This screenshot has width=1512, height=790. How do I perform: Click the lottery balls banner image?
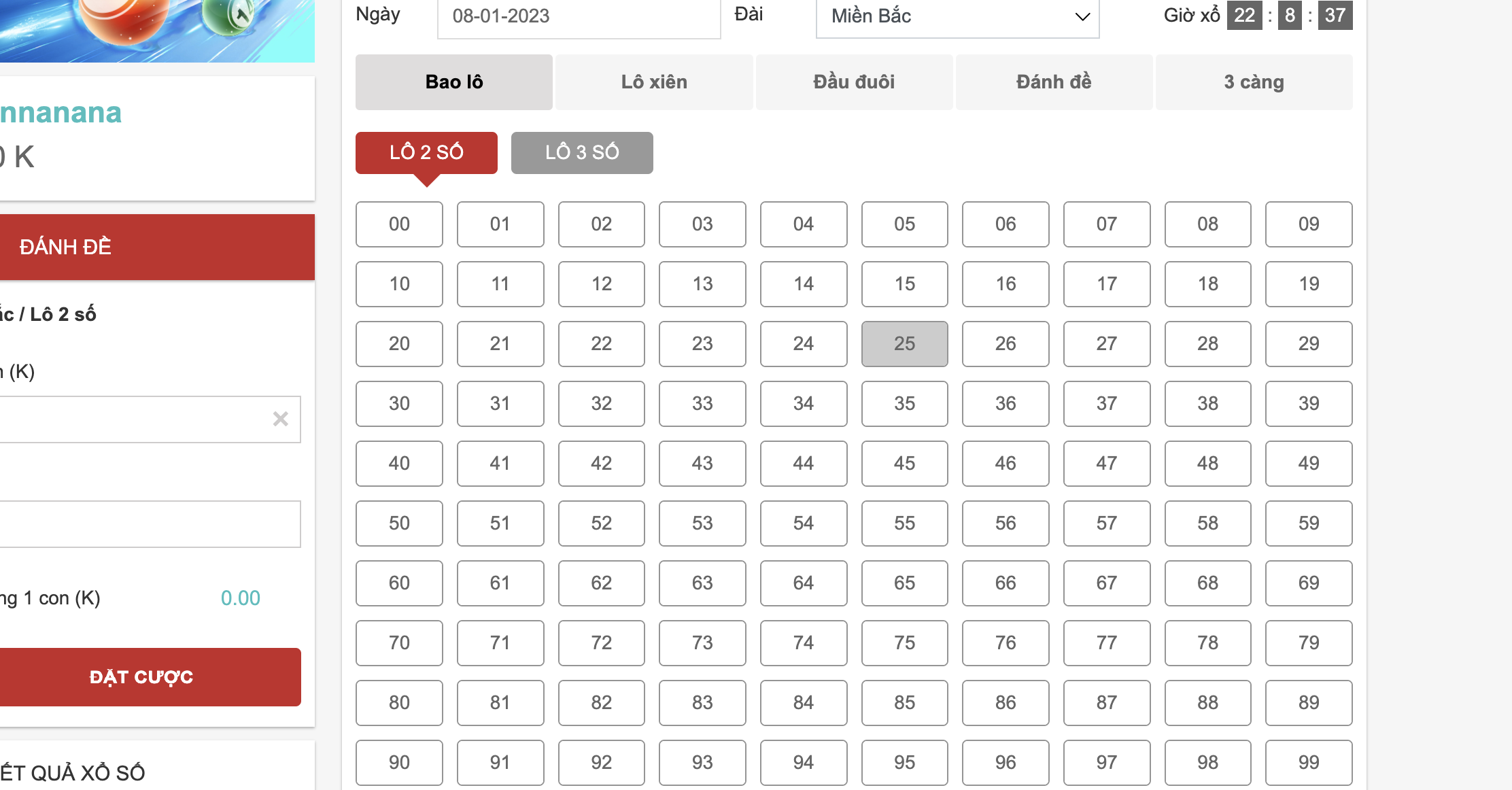[x=157, y=31]
